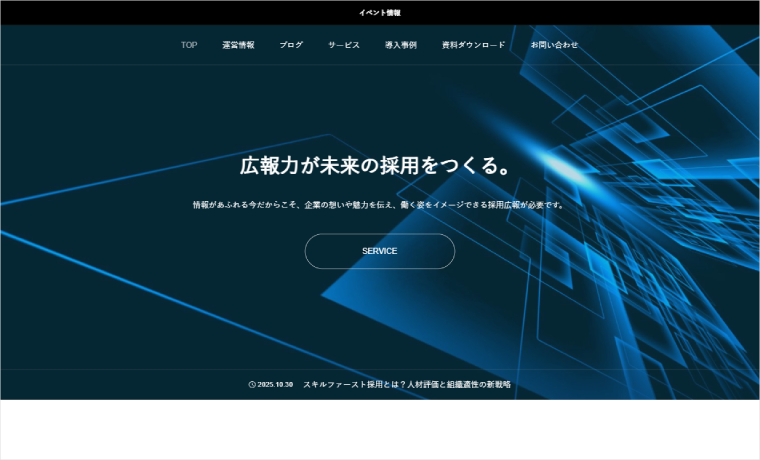This screenshot has width=760, height=460.
Task: Click the white content area below the hero
Action: (x=380, y=430)
